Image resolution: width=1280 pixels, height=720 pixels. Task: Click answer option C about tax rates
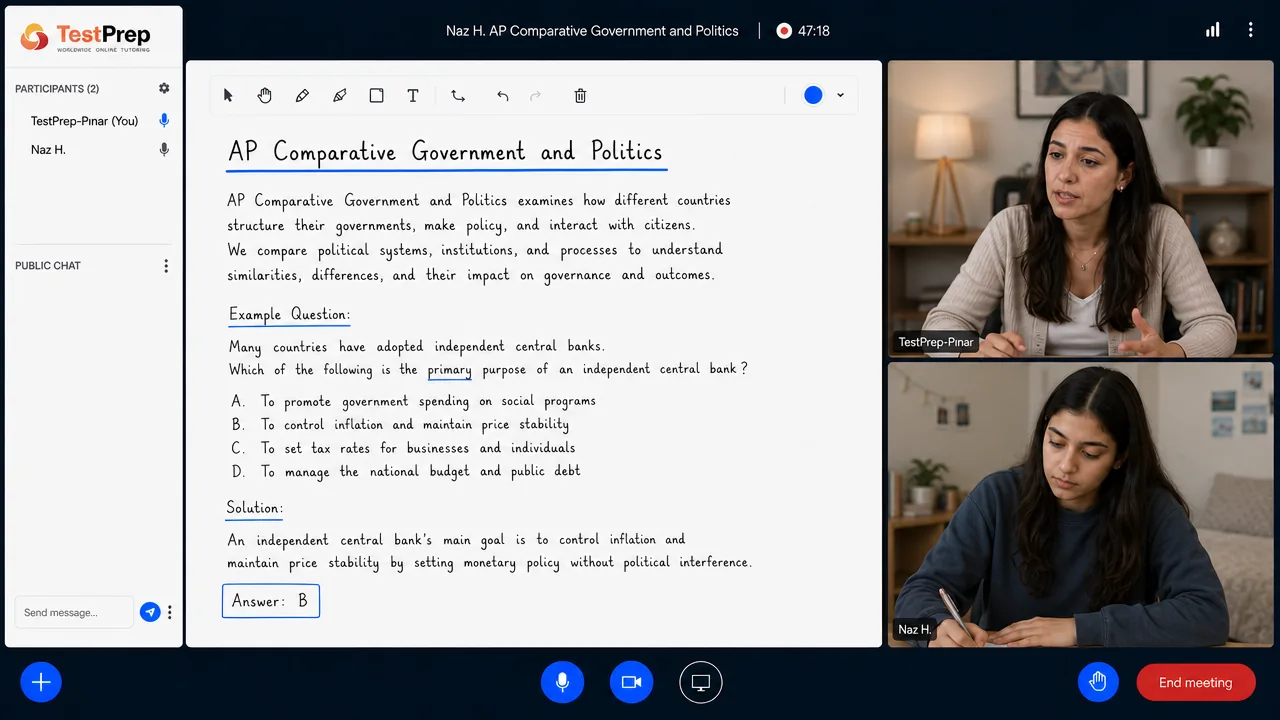pos(403,448)
